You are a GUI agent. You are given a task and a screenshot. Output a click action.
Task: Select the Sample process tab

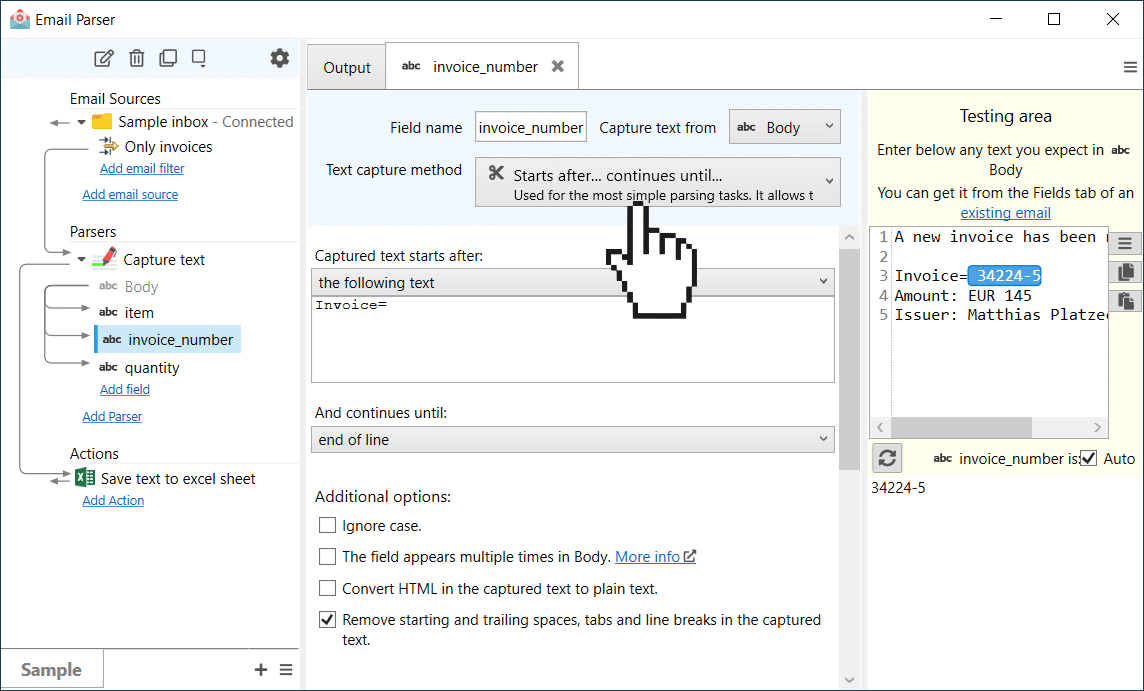pyautogui.click(x=51, y=669)
